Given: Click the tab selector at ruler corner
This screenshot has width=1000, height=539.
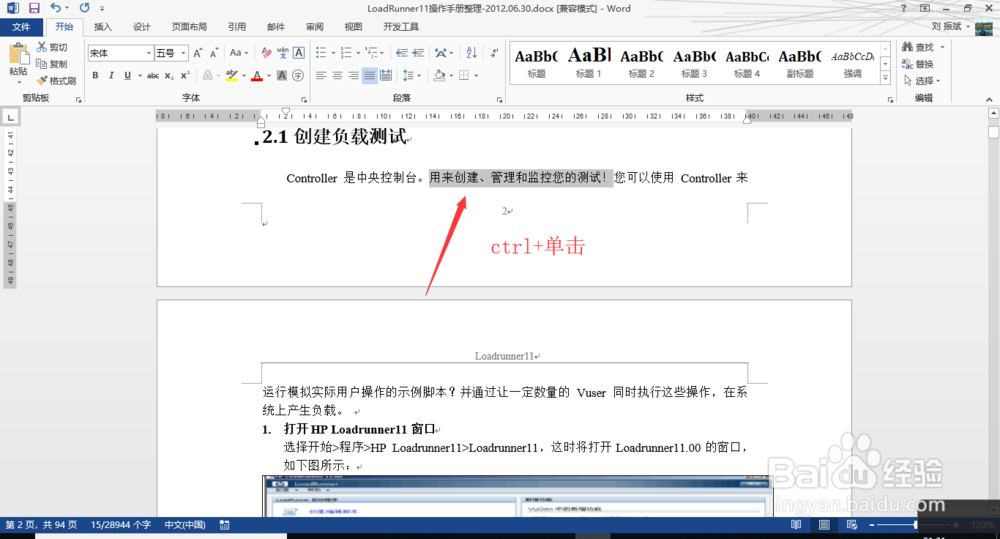Looking at the screenshot, I should click(x=10, y=117).
